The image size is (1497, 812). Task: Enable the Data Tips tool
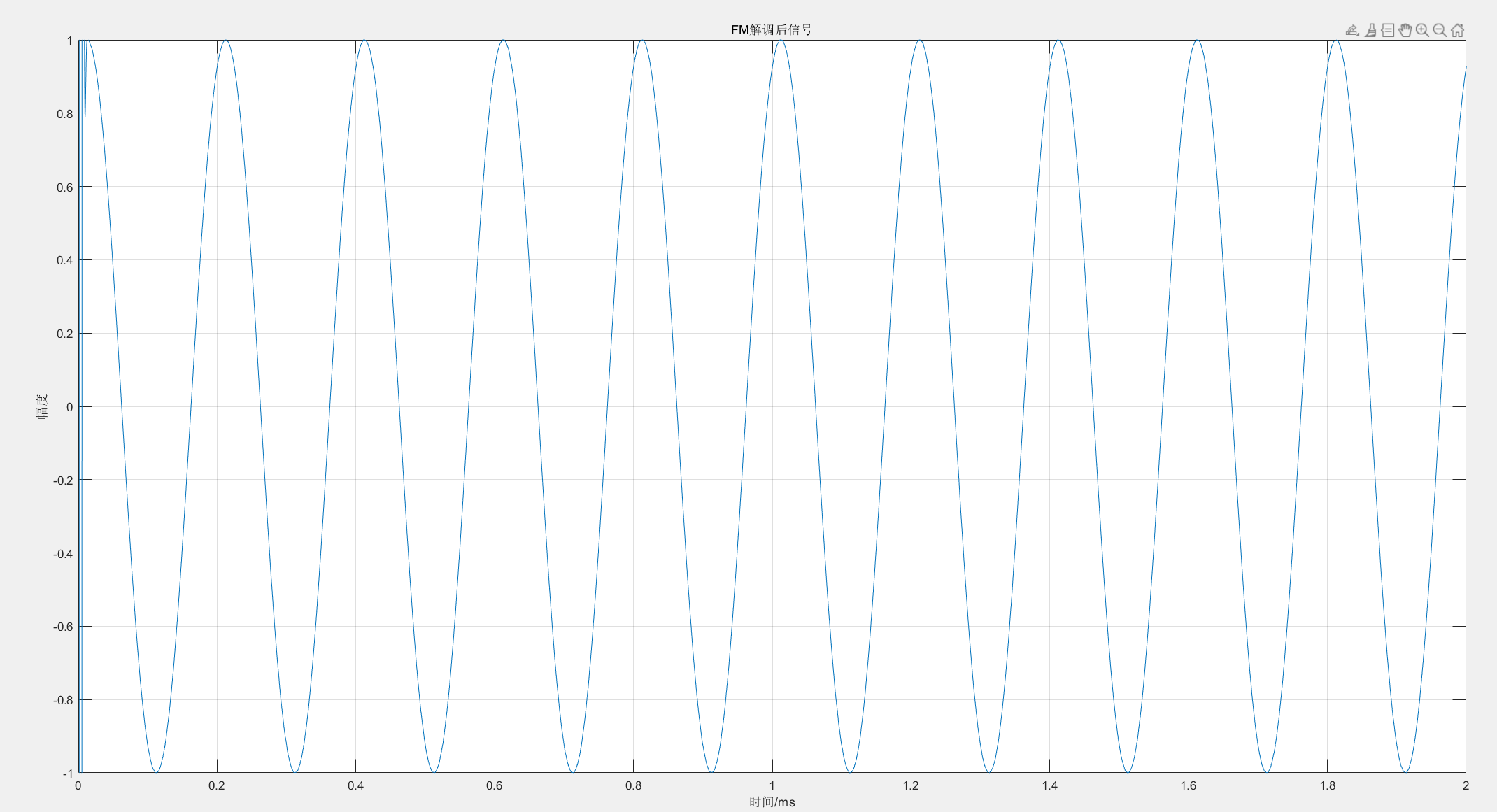pyautogui.click(x=1388, y=31)
